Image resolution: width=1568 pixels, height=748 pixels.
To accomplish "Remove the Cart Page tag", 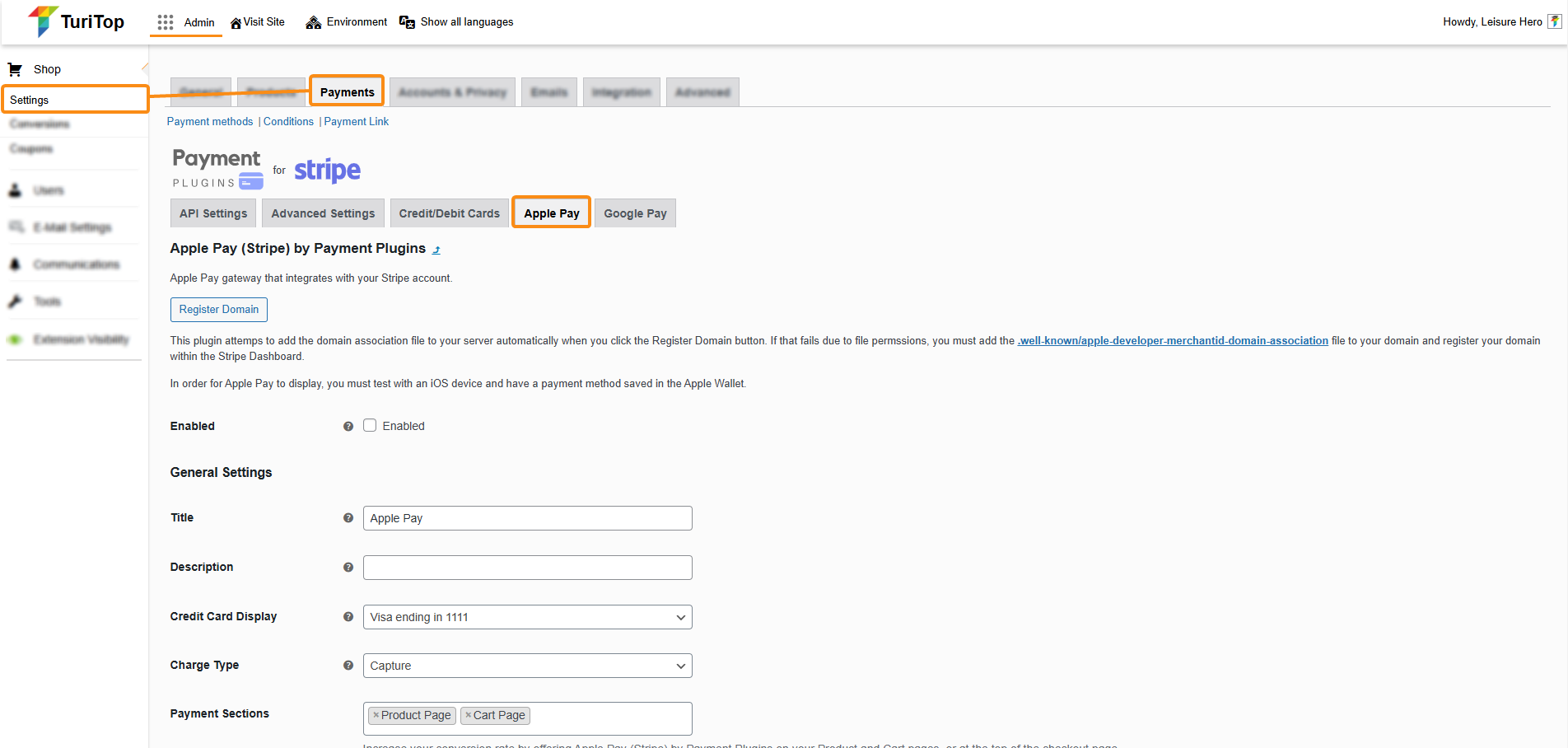I will pos(468,715).
